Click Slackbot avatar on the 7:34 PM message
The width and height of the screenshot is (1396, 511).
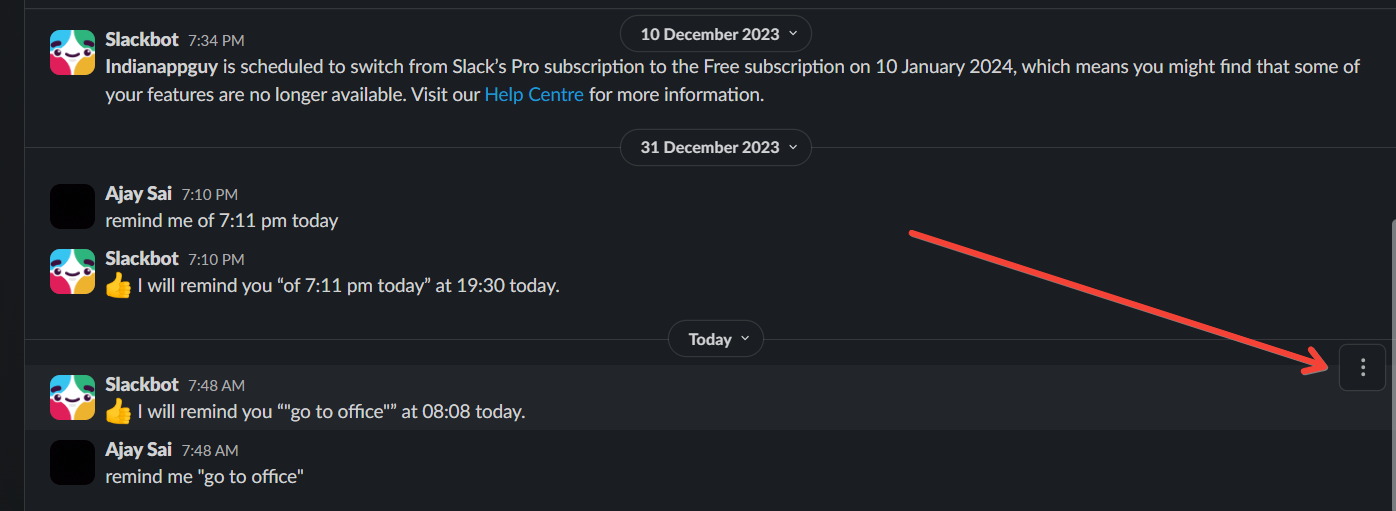click(72, 52)
